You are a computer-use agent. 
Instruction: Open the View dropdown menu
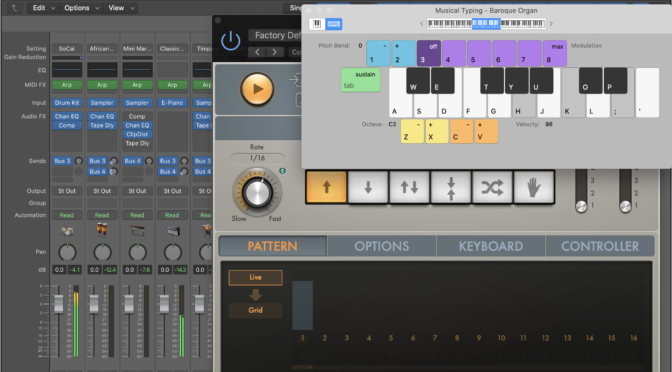[121, 8]
